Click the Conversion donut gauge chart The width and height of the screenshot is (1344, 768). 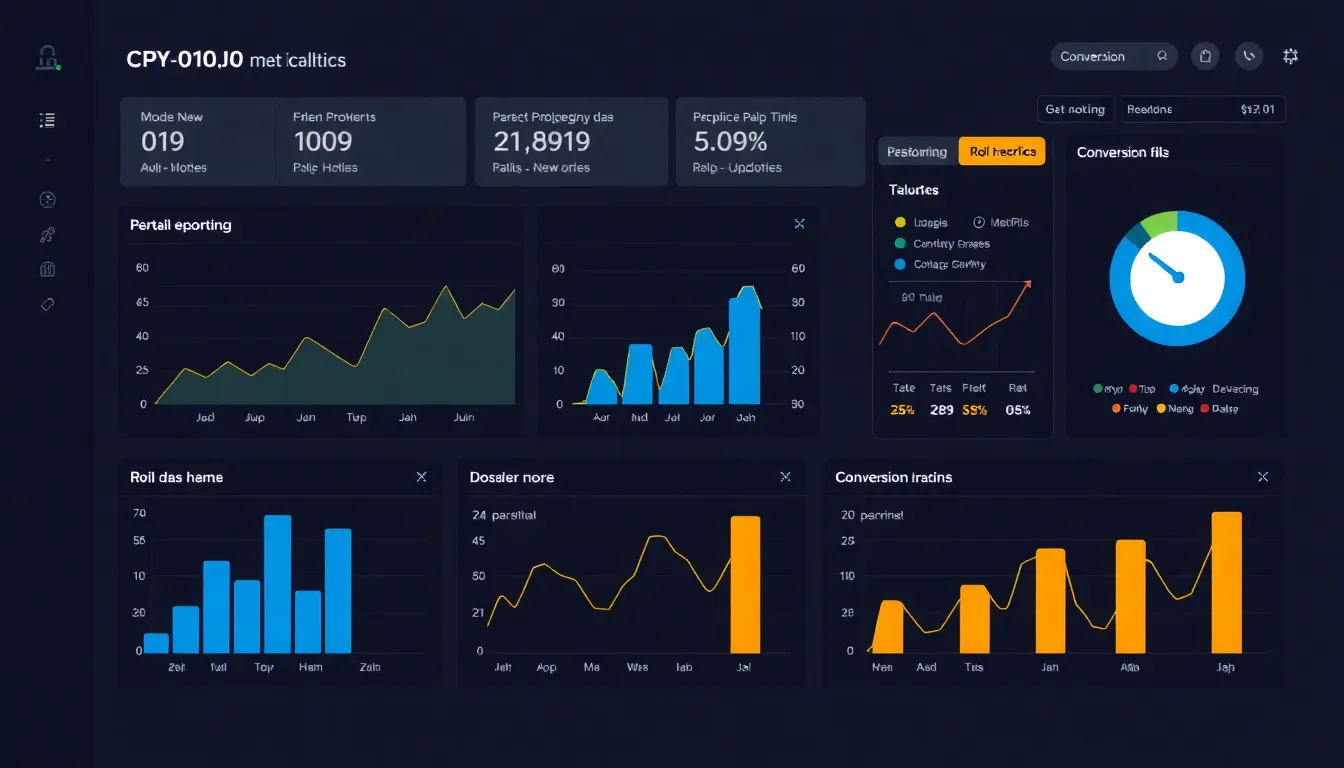coord(1177,277)
